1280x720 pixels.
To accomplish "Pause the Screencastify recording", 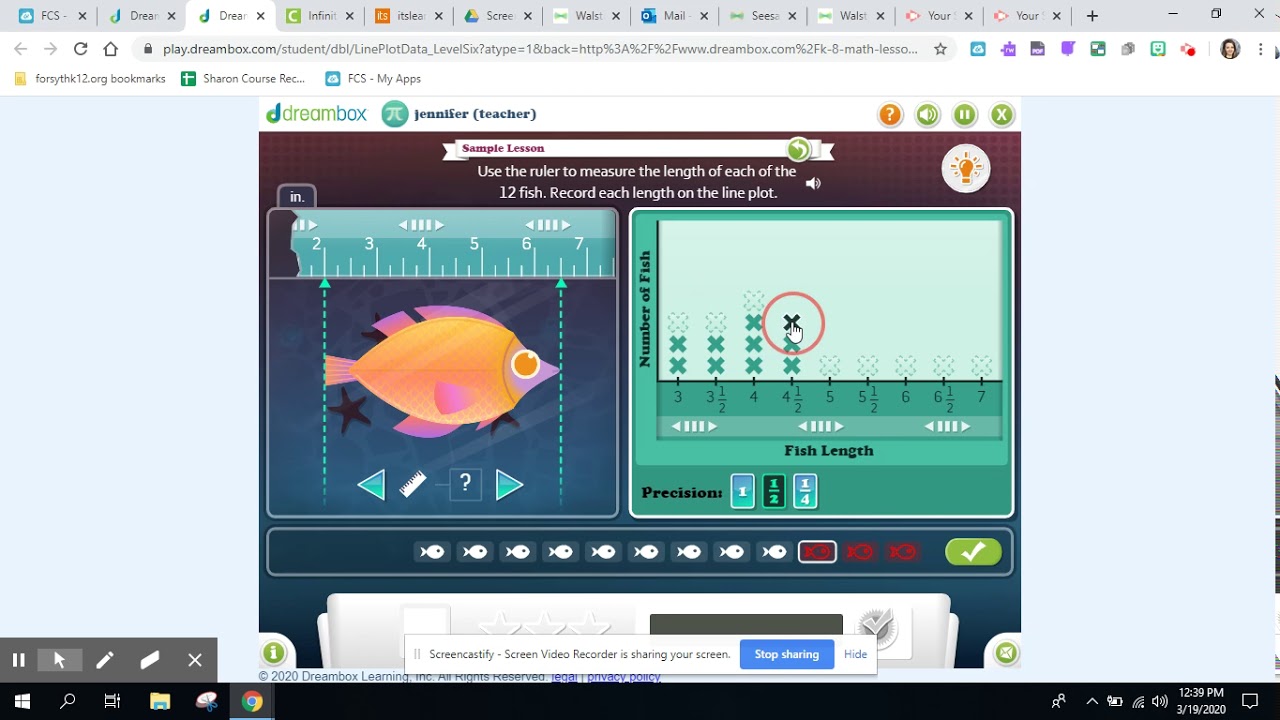I will pyautogui.click(x=18, y=660).
